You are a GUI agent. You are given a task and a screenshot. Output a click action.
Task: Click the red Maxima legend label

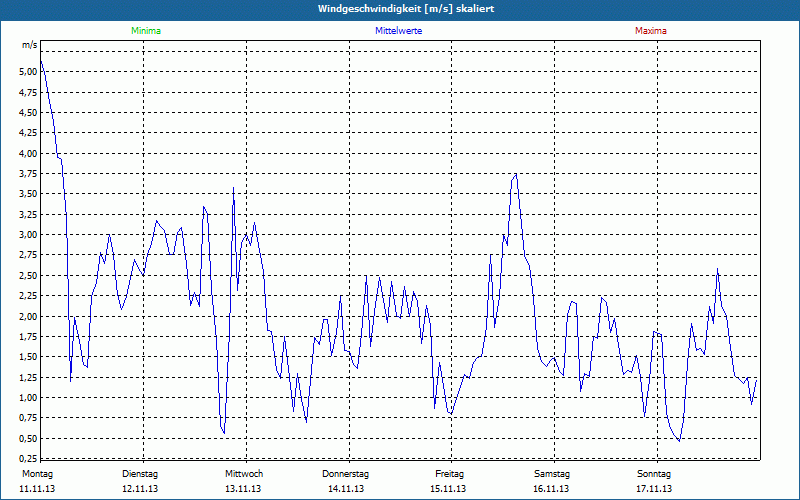click(x=651, y=31)
